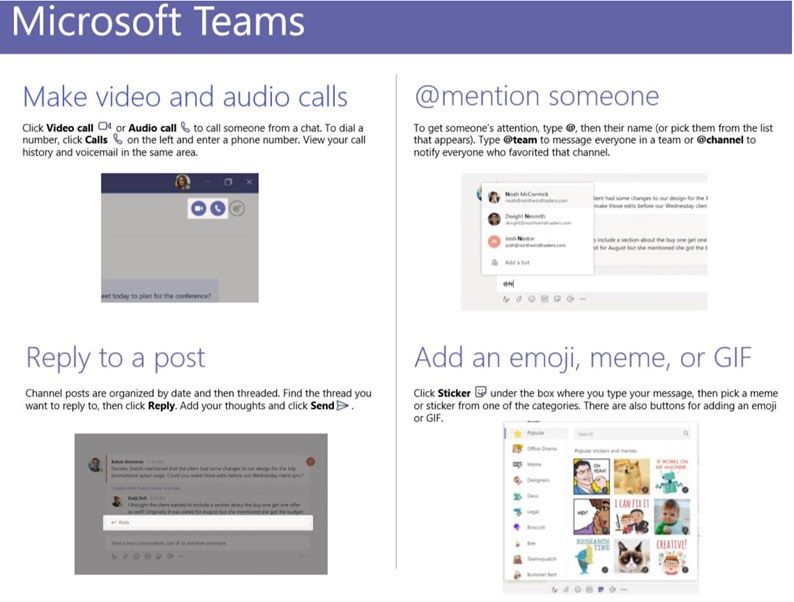Pick the Oh Yeah comic sticker
The image size is (794, 602).
pos(591,476)
